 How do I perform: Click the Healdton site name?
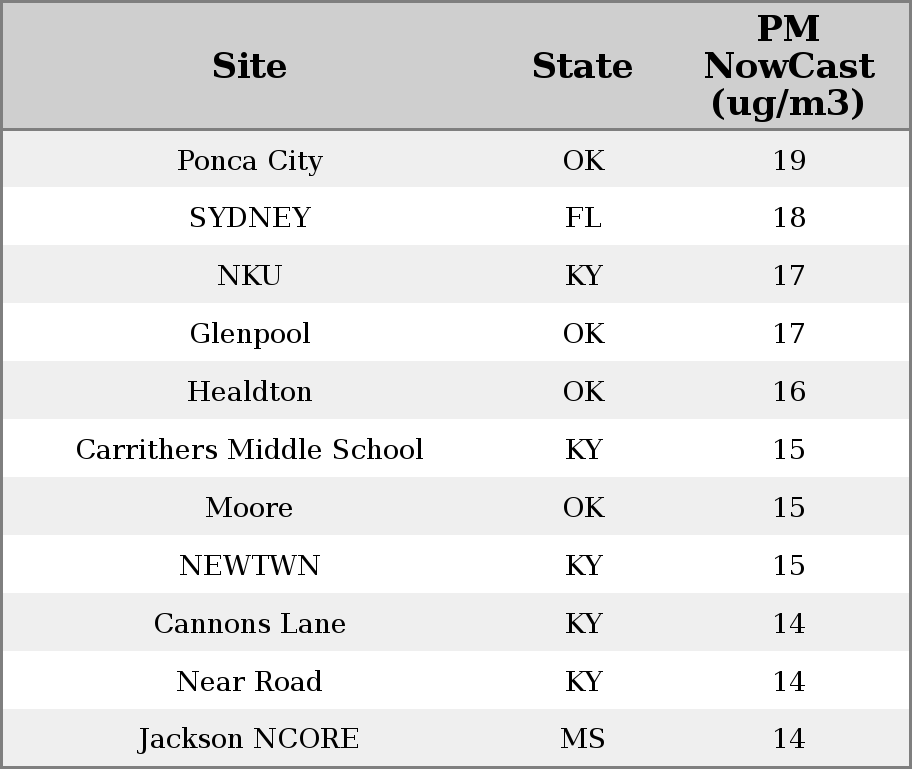249,392
